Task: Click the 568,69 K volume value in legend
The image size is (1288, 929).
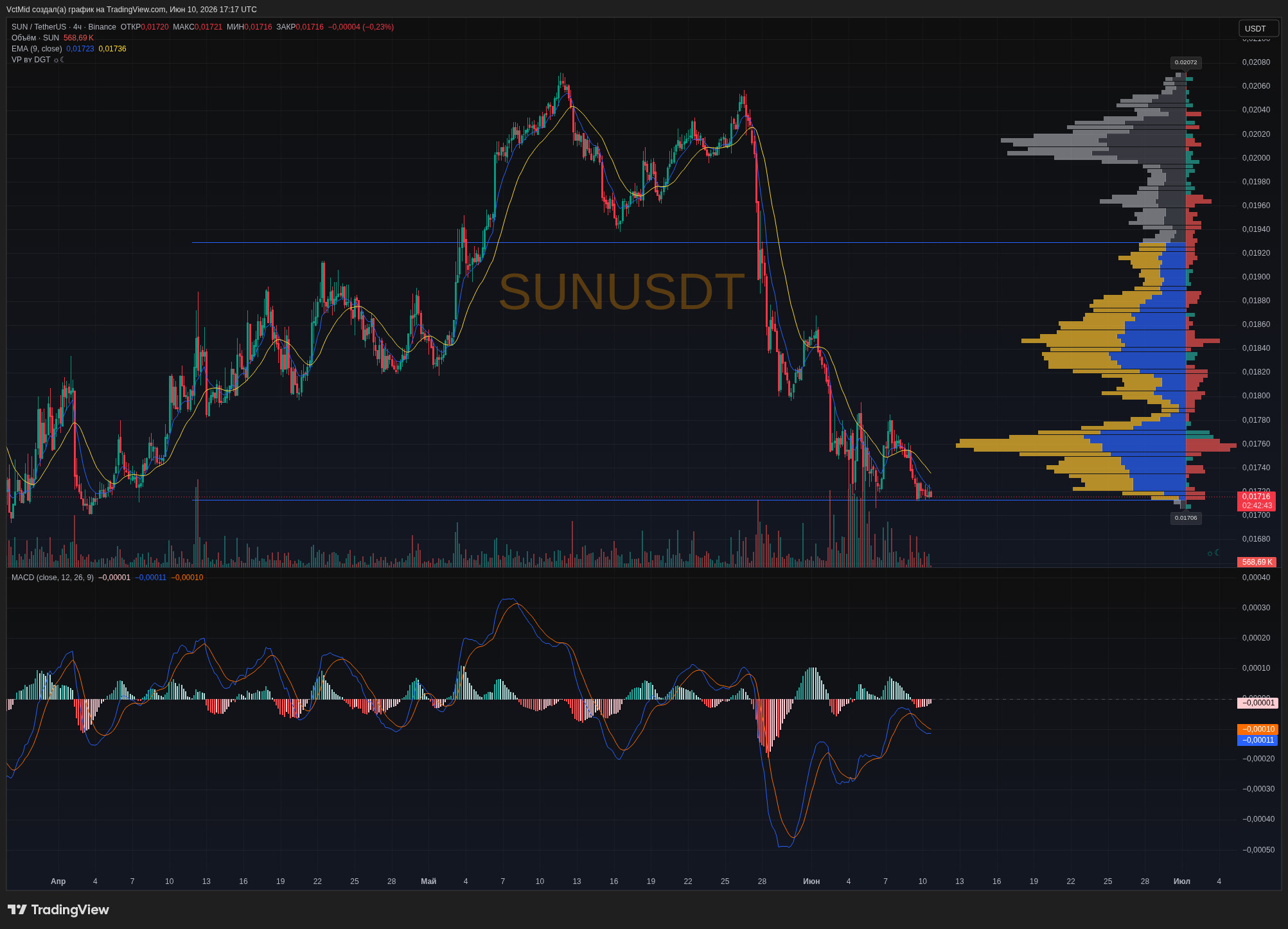Action: point(78,38)
